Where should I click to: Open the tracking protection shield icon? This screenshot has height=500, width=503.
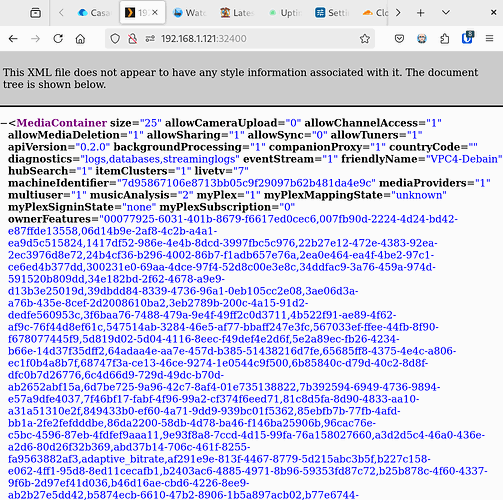(x=115, y=39)
